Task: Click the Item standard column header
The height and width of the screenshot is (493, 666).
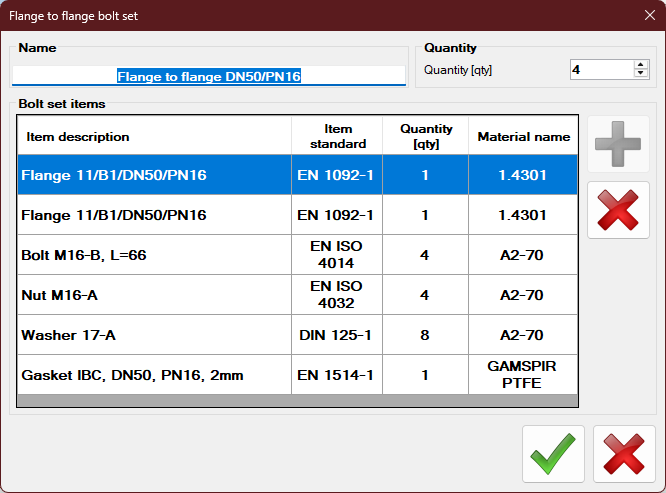Action: pos(337,136)
